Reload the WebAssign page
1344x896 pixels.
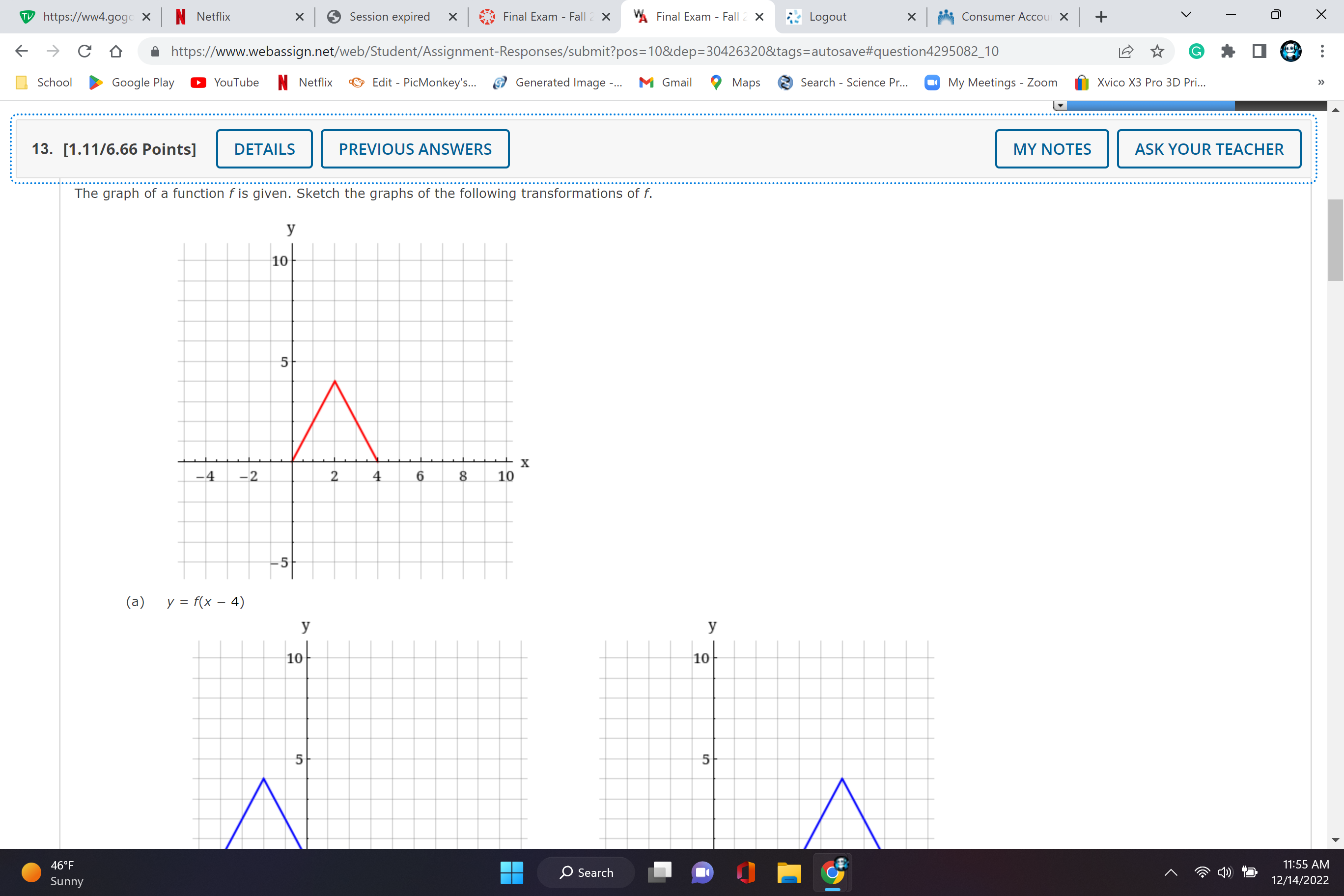pos(84,52)
